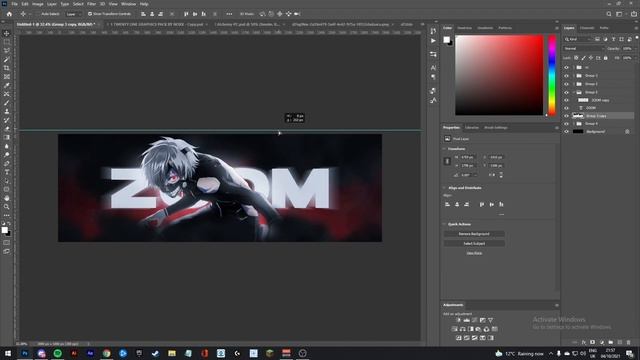Click the type layer filter icon in Layers
Image resolution: width=640 pixels, height=360 pixels.
pyautogui.click(x=613, y=39)
